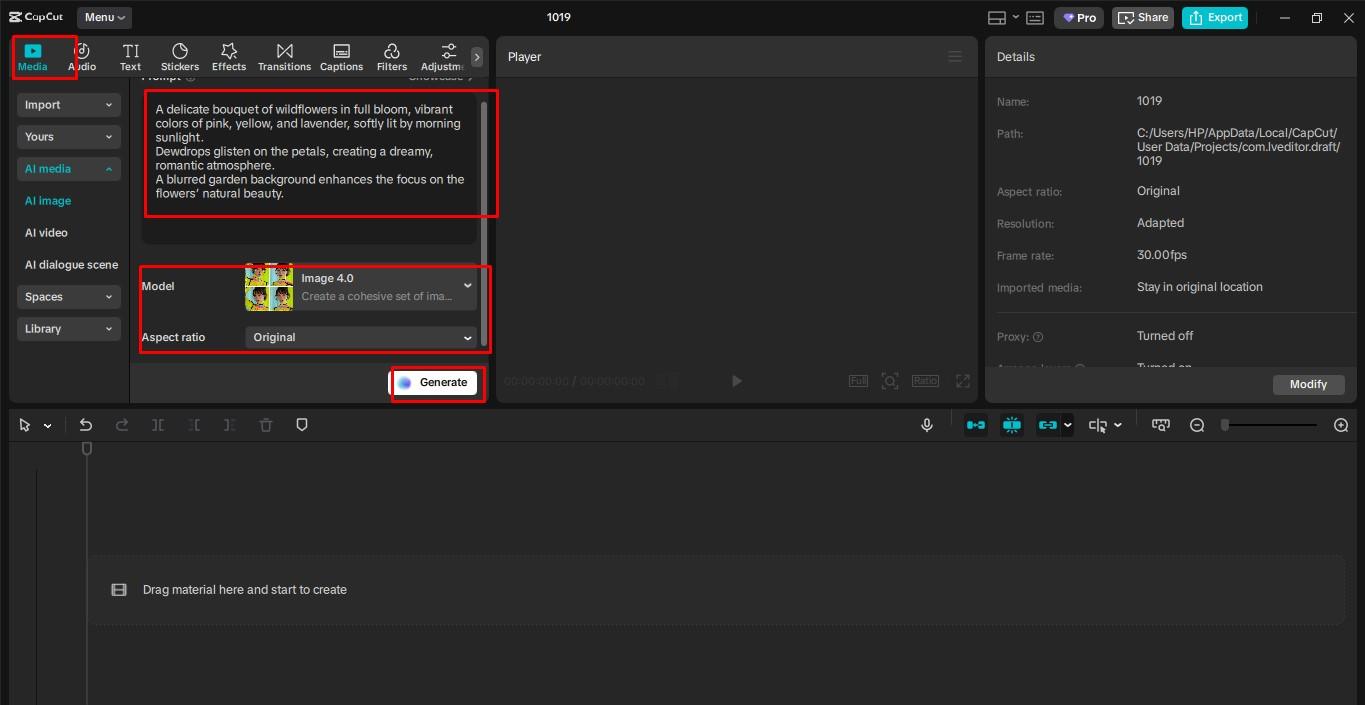Click the Modify button in Details
The width and height of the screenshot is (1365, 705).
[x=1308, y=384]
